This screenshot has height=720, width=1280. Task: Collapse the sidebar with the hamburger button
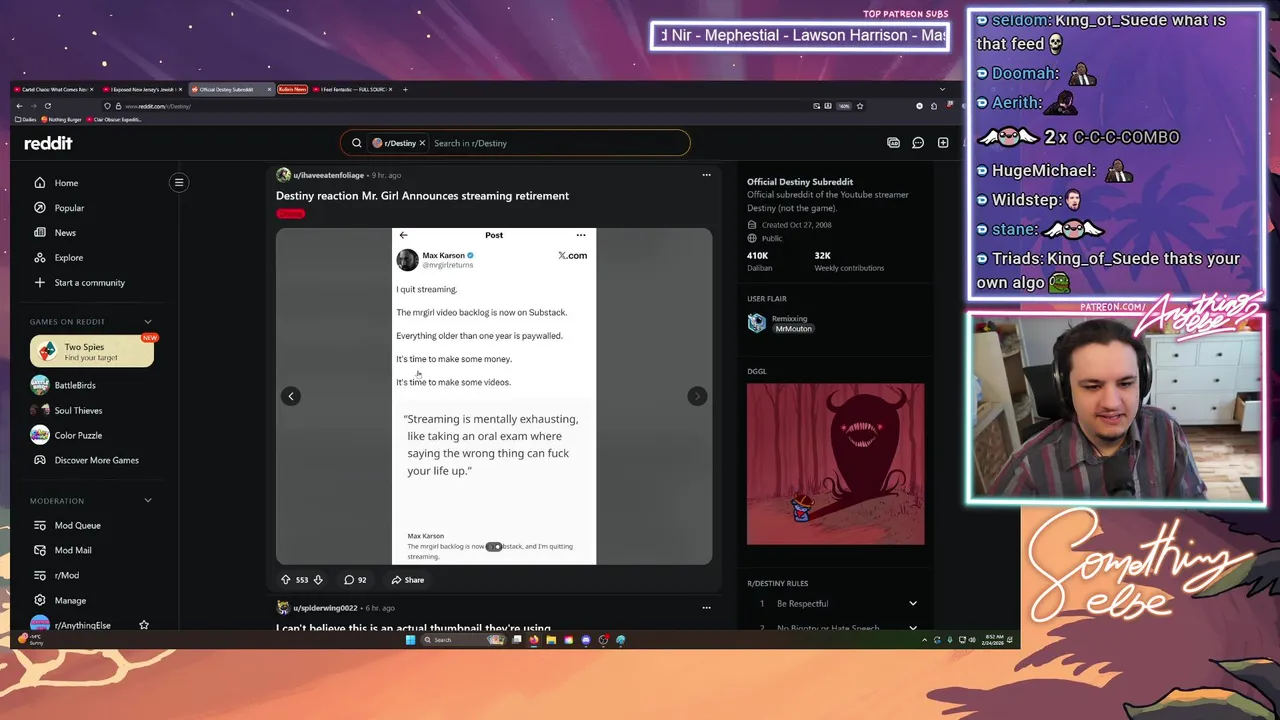click(x=179, y=183)
